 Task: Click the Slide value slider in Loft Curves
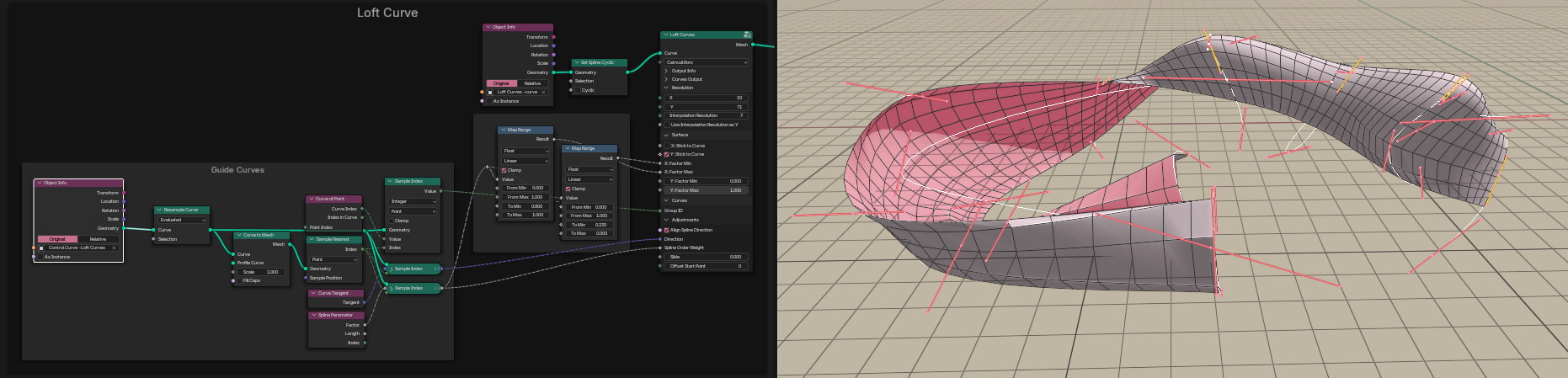coord(706,257)
